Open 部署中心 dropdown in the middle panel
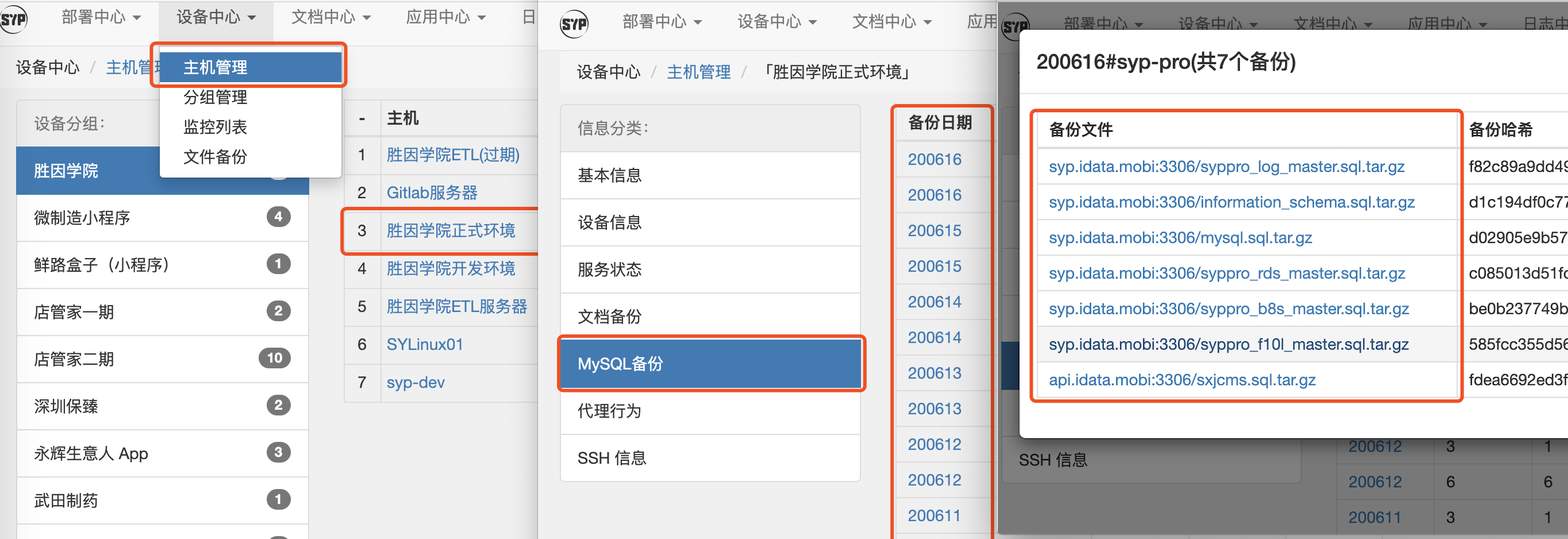The width and height of the screenshot is (1568, 539). coord(662,22)
